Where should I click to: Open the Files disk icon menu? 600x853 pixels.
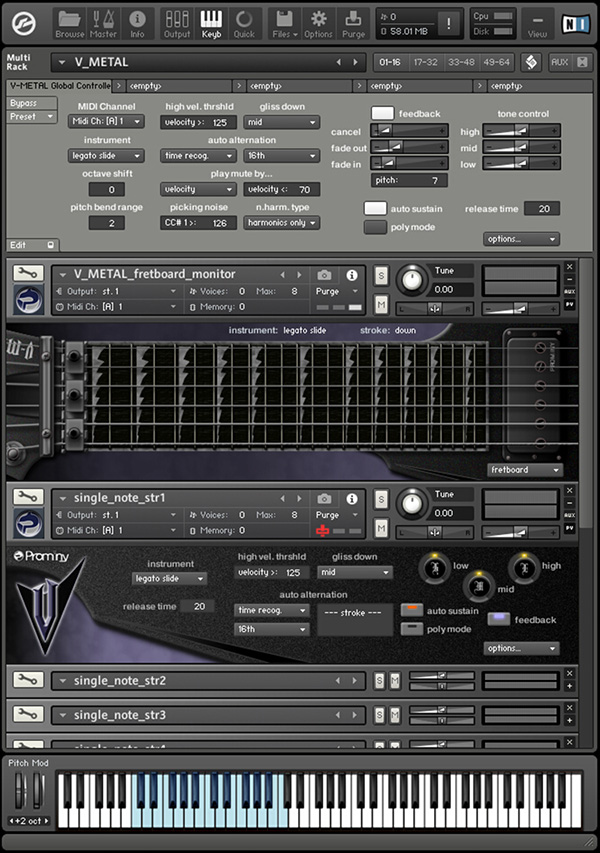pyautogui.click(x=283, y=20)
